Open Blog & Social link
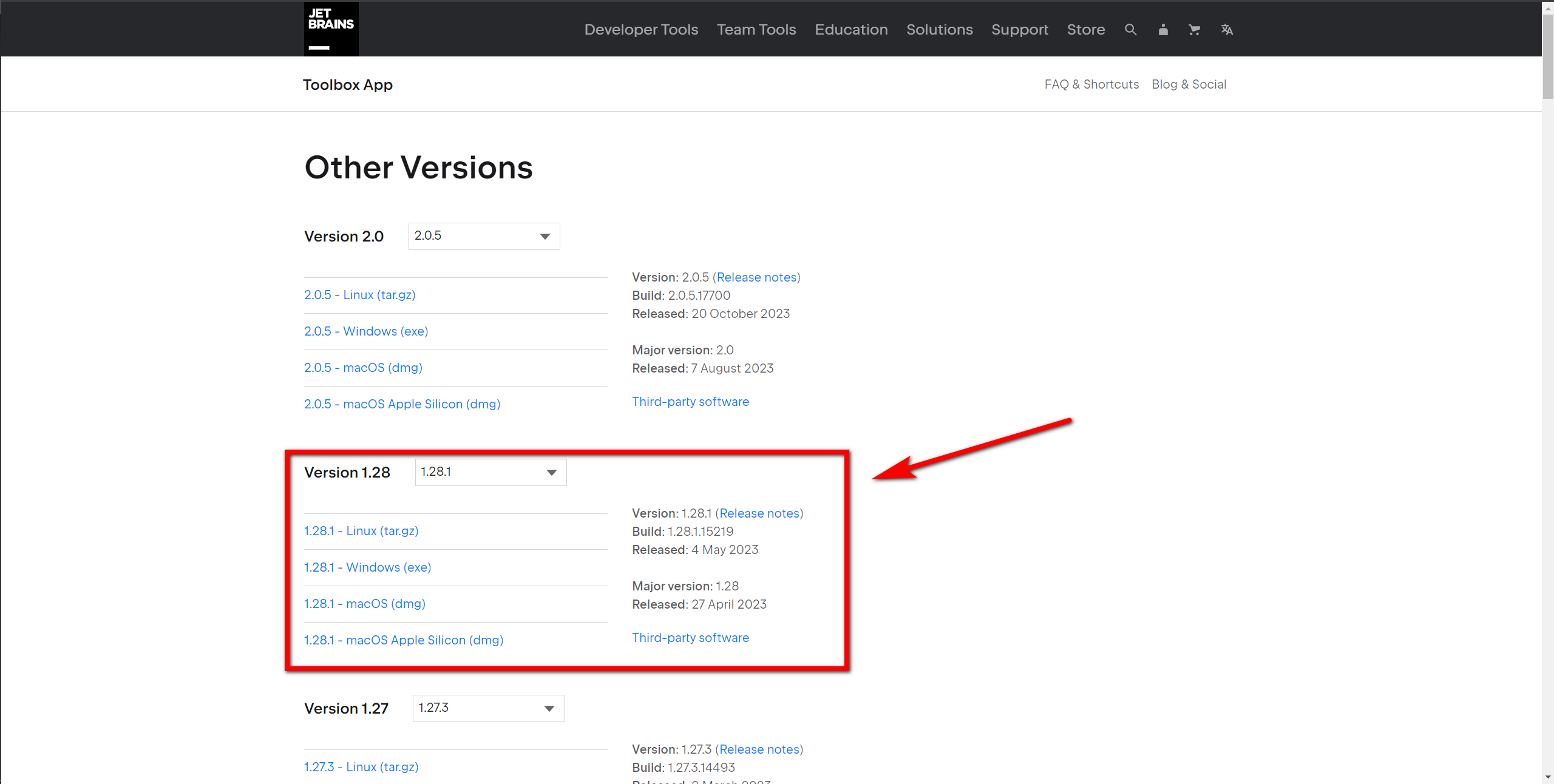 [x=1189, y=84]
